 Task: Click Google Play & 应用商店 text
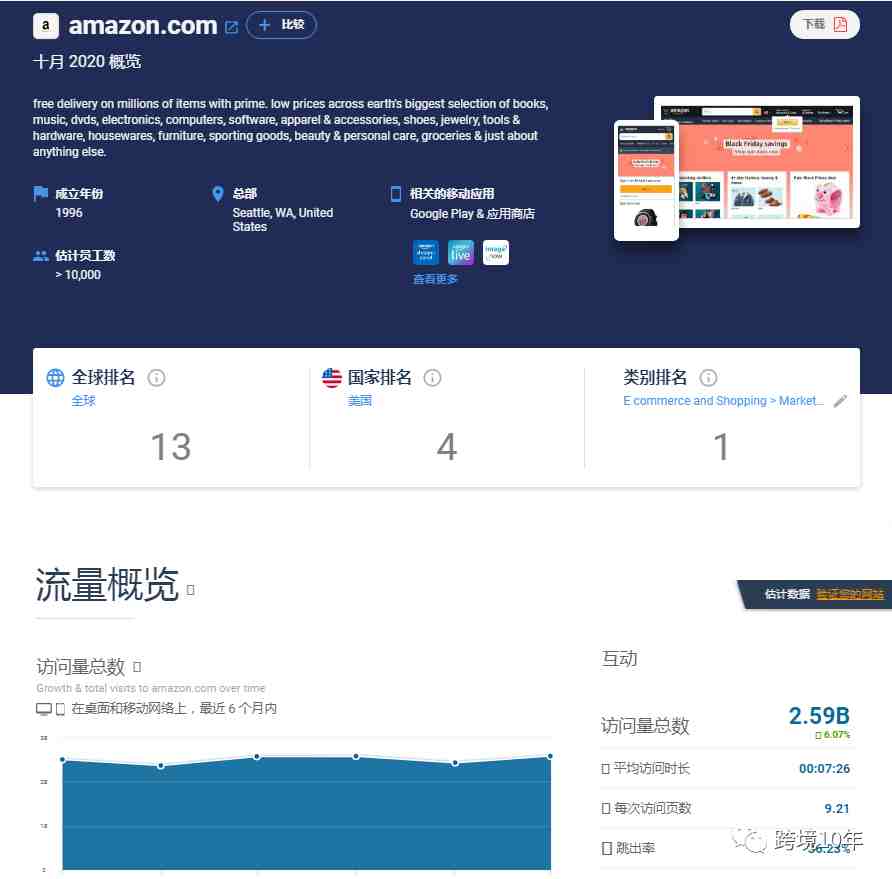[x=472, y=214]
